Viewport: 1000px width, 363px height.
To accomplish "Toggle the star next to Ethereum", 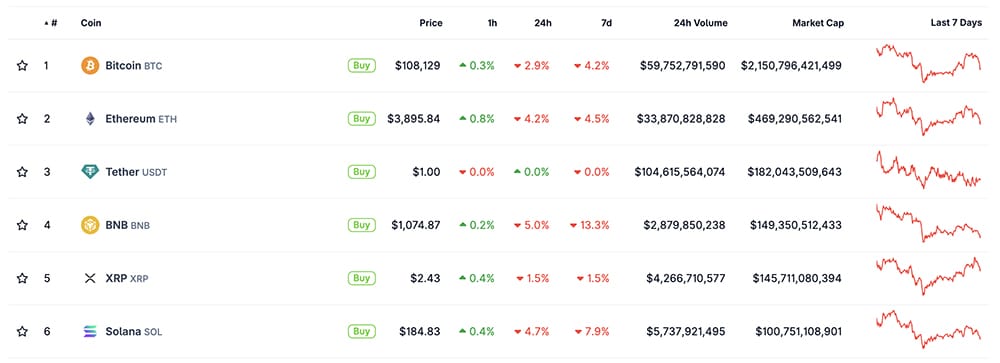I will 22,119.
